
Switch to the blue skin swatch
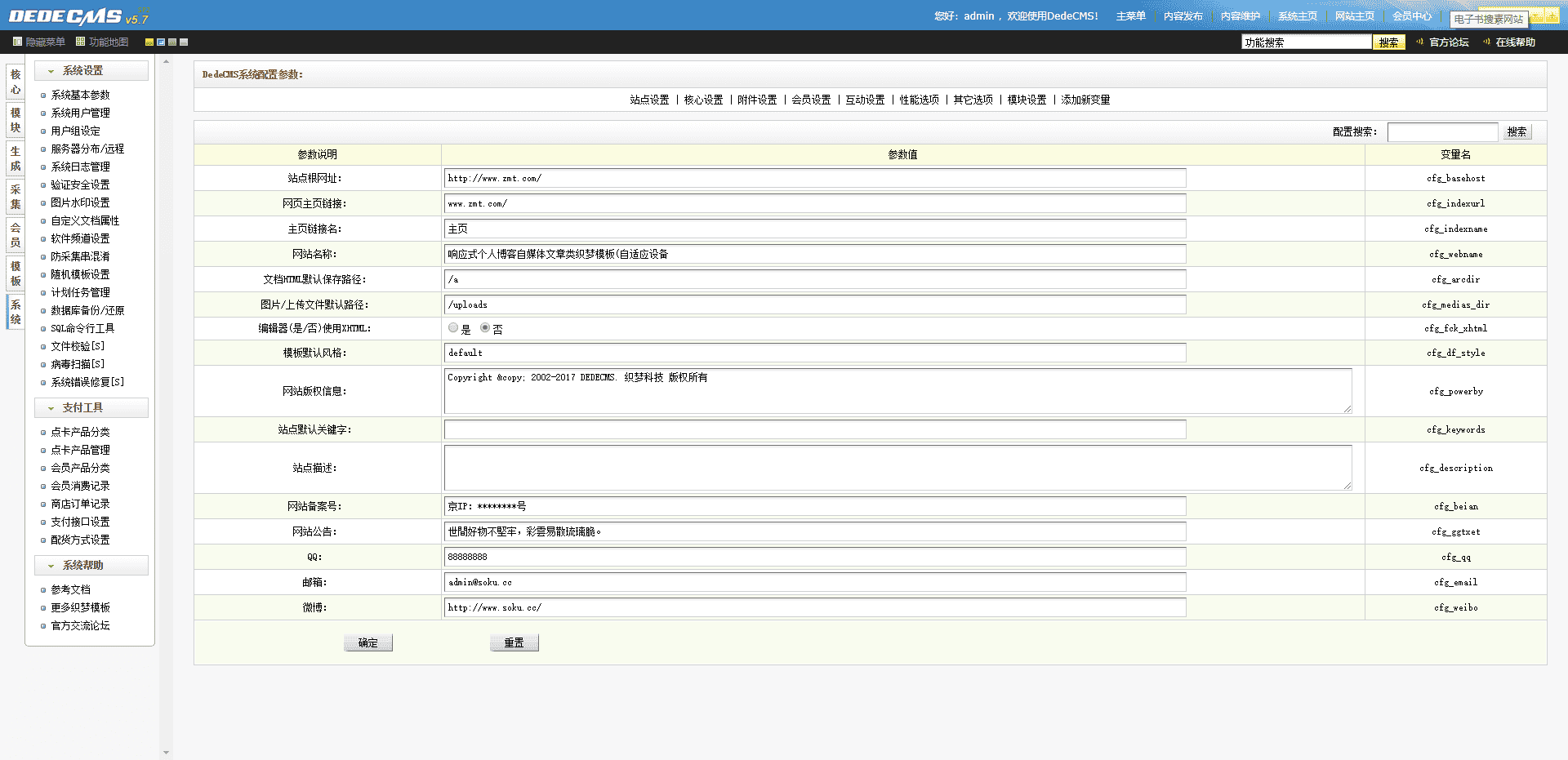[161, 42]
